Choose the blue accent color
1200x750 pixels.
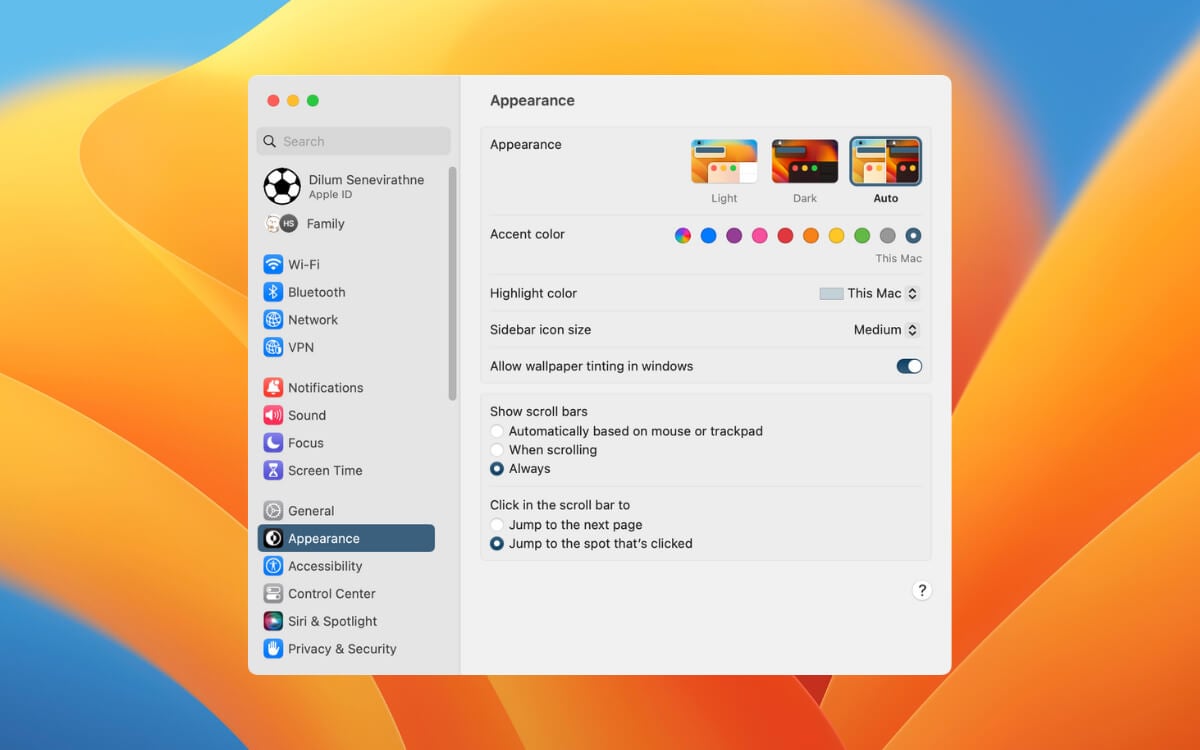pos(709,236)
